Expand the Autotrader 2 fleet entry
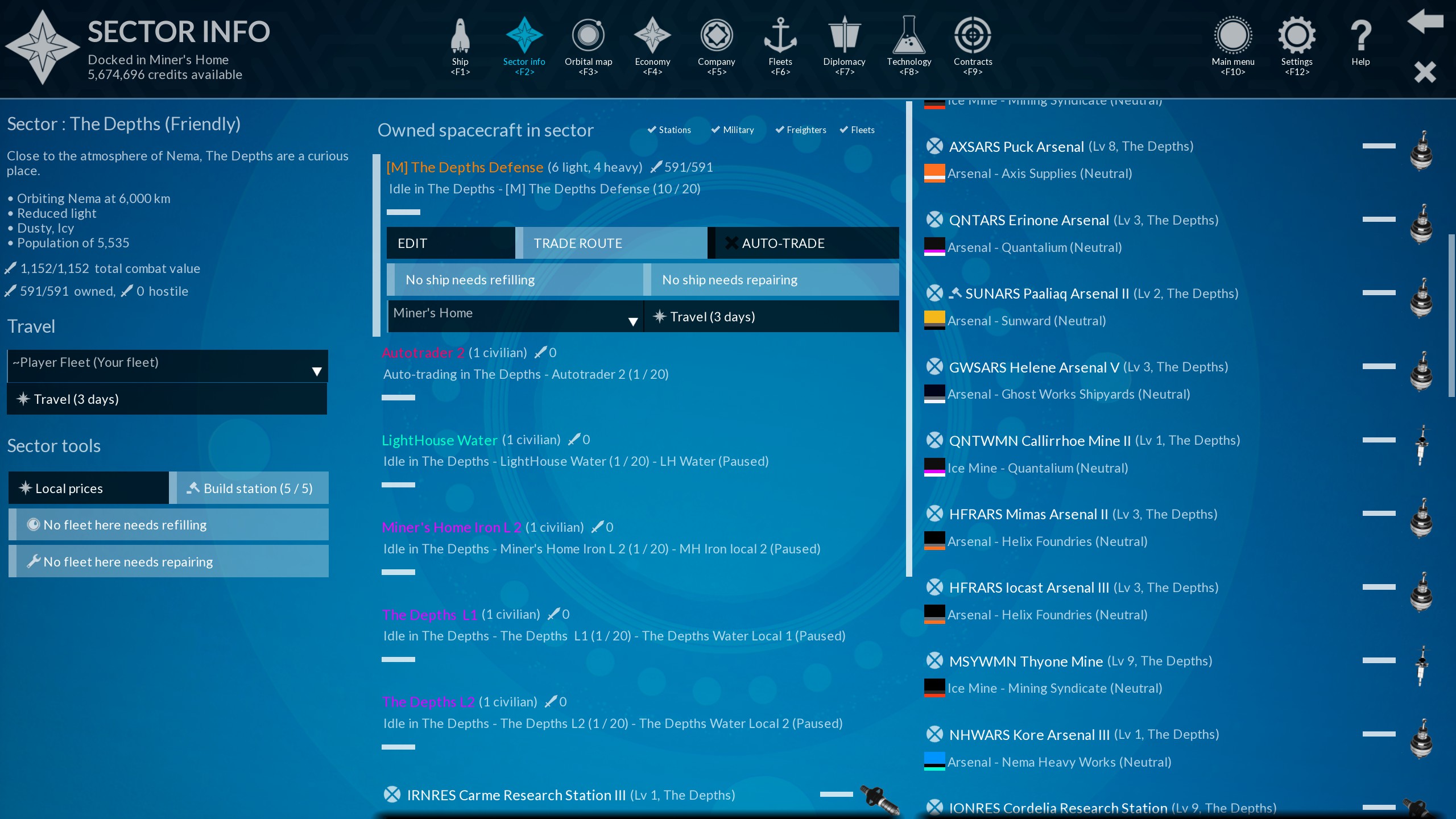 pyautogui.click(x=424, y=353)
